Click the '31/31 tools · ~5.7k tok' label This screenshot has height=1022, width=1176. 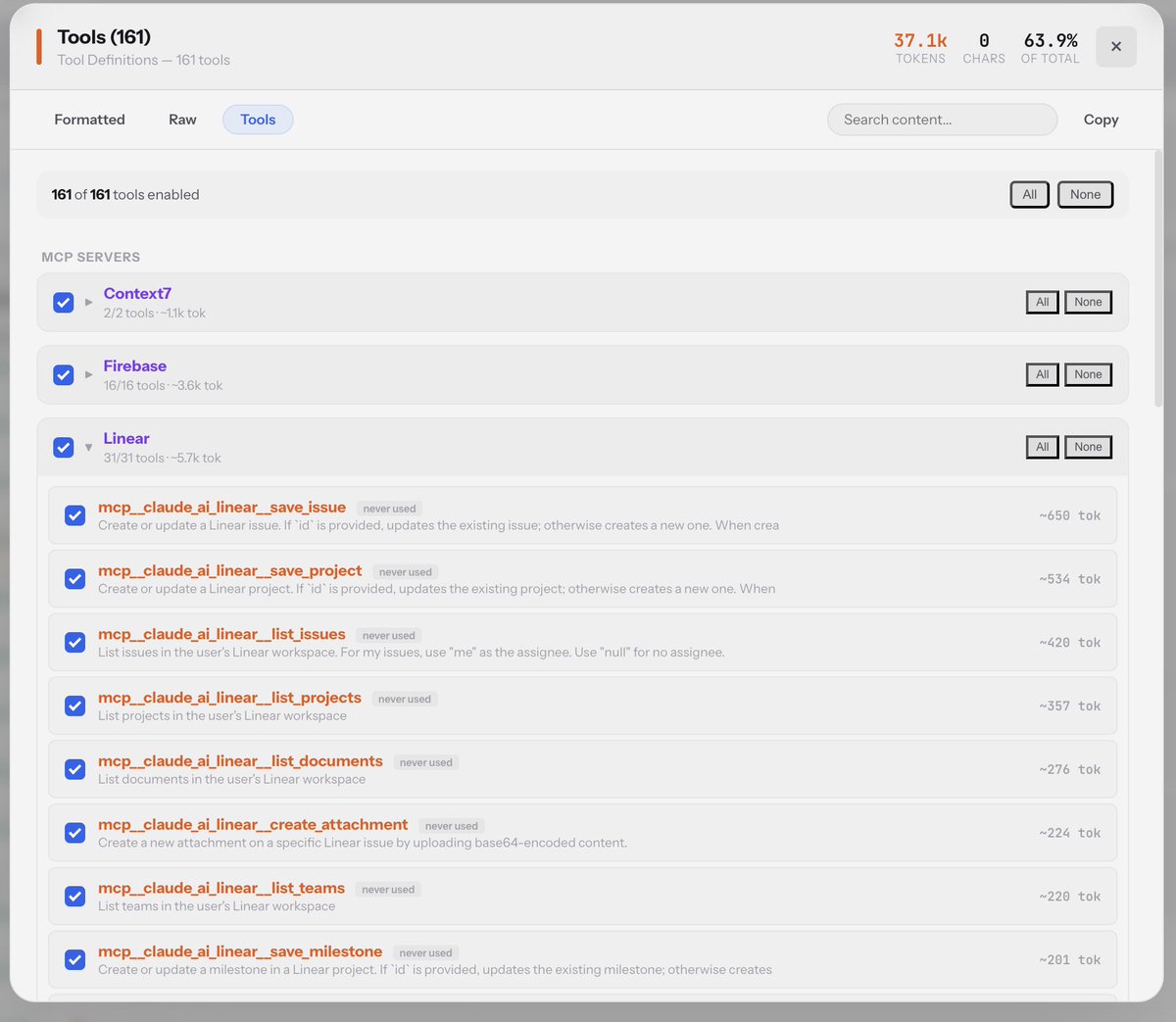click(162, 458)
